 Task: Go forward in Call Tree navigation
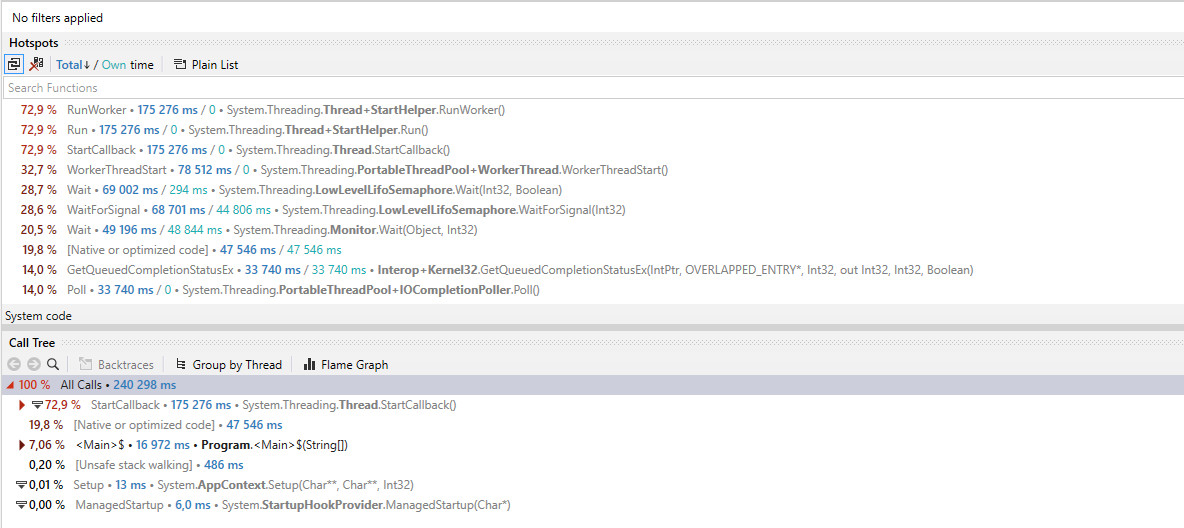[x=33, y=364]
